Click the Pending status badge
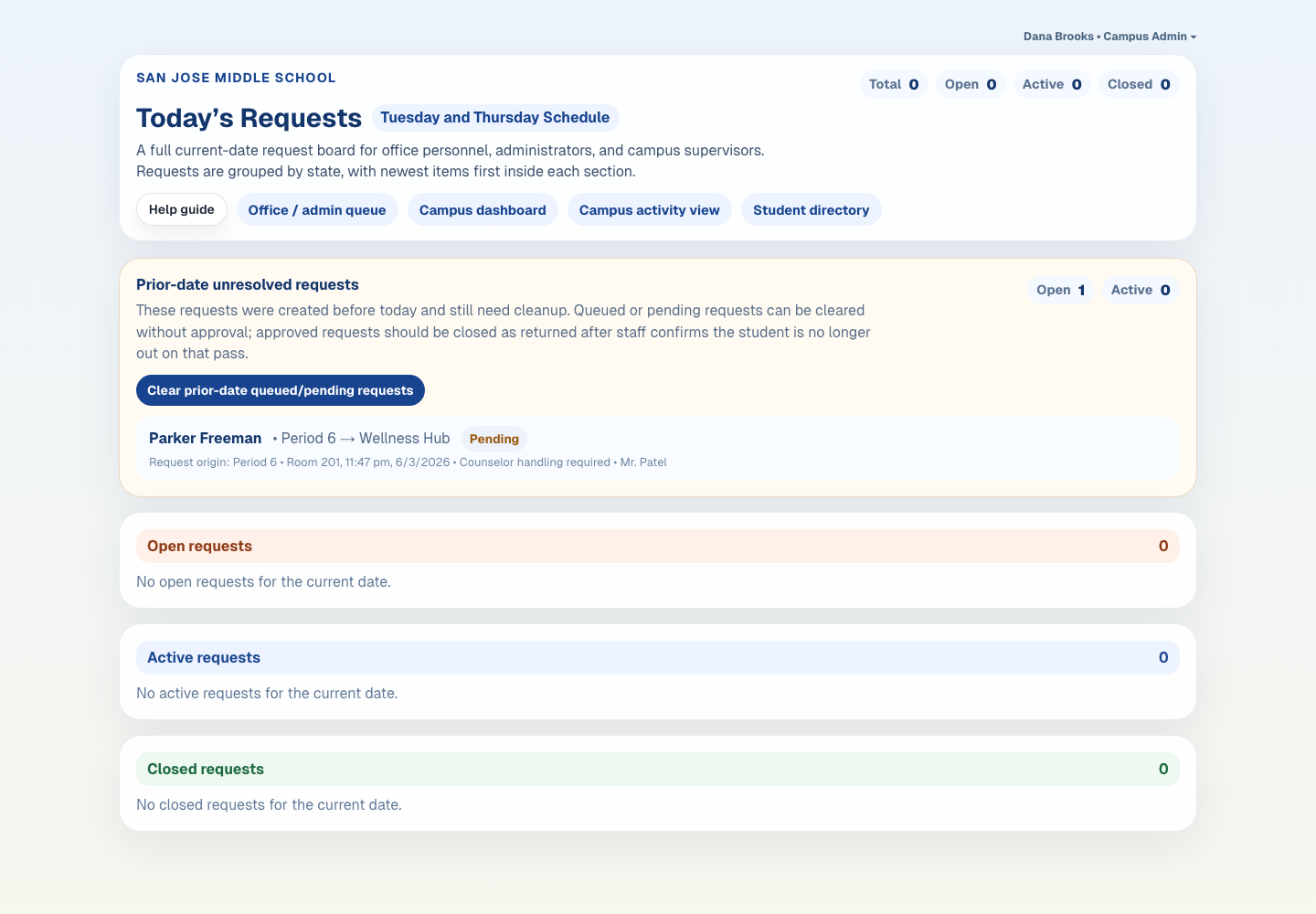 pos(494,439)
